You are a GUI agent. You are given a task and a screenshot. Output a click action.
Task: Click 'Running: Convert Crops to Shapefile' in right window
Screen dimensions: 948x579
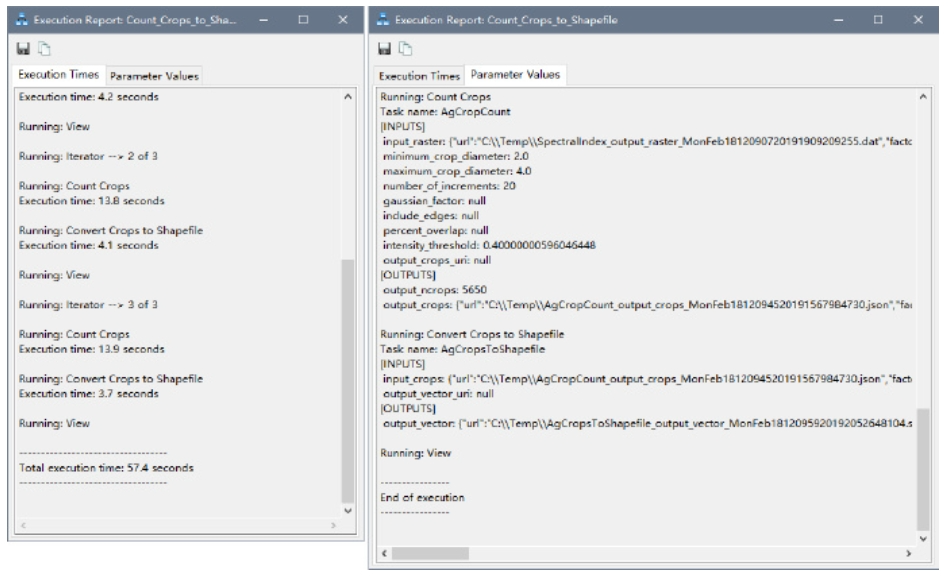pos(472,334)
